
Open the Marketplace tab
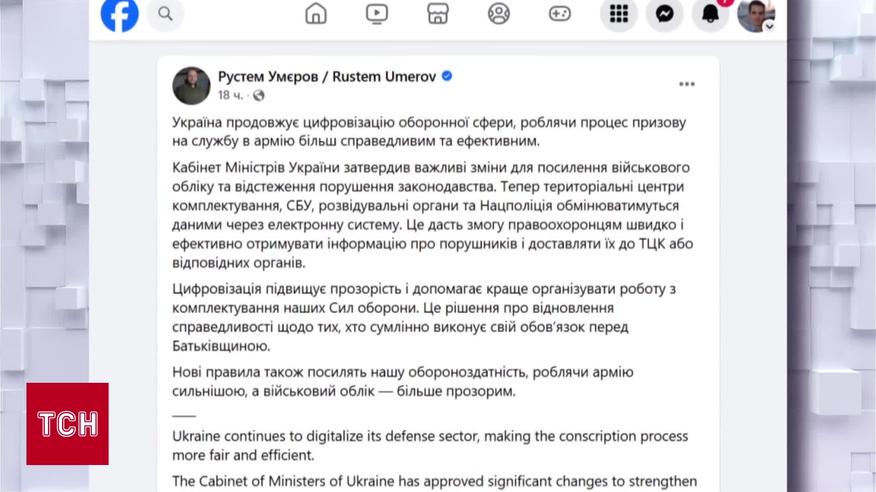click(438, 13)
